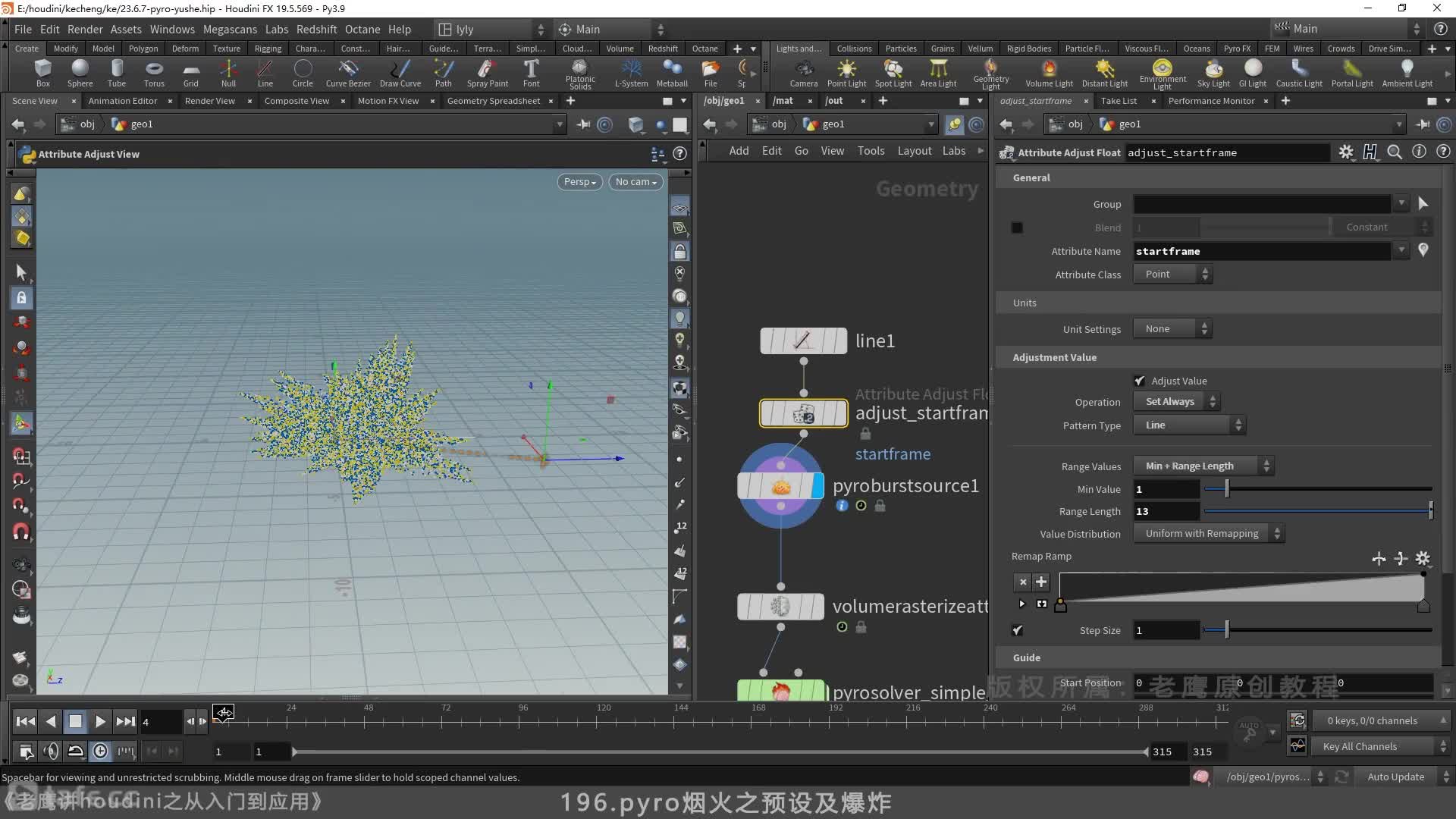
Task: Add a Volume Light
Action: [x=1050, y=74]
